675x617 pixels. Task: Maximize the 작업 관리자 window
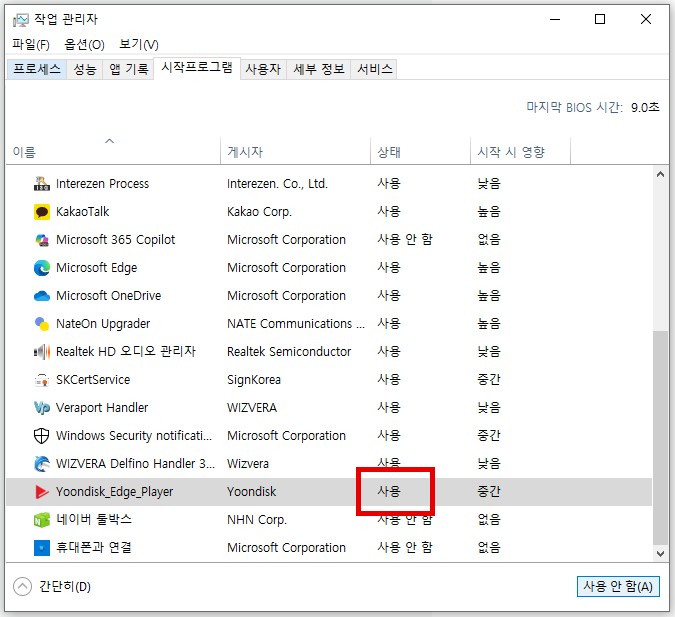pos(600,19)
